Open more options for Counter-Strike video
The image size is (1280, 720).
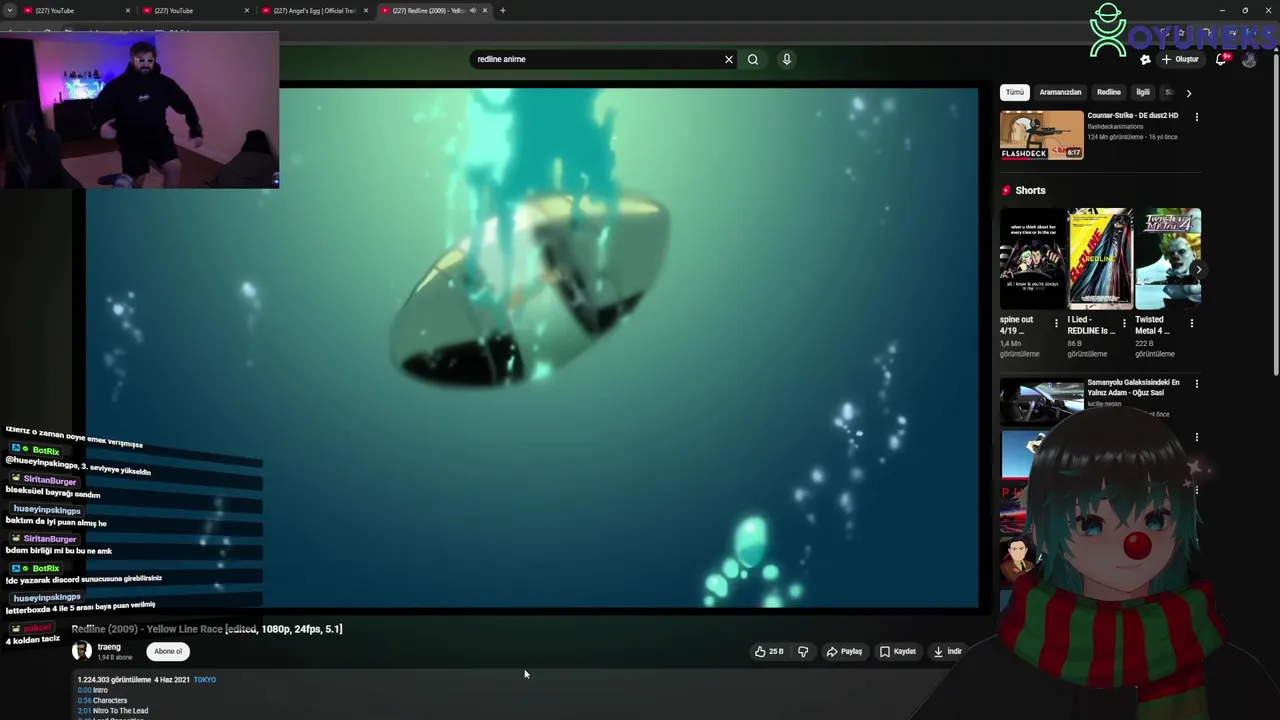pyautogui.click(x=1196, y=117)
